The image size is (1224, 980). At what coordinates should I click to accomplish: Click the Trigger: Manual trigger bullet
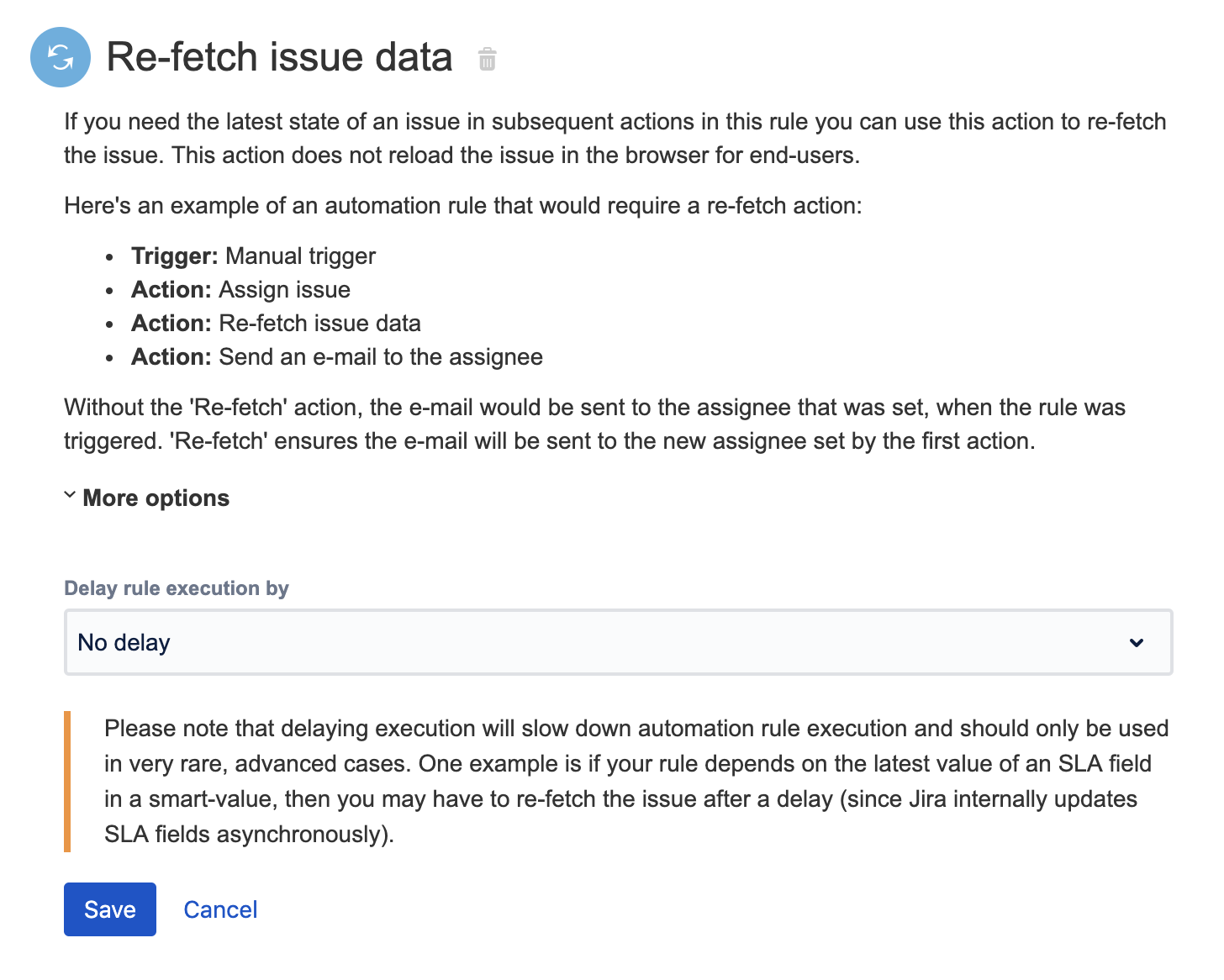tap(253, 256)
